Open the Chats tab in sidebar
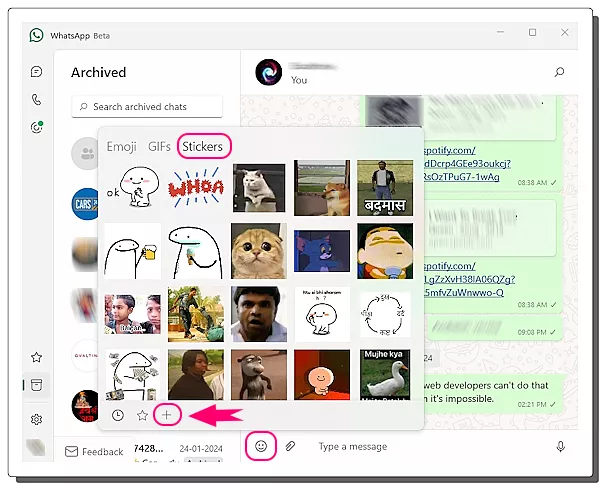This screenshot has height=484, width=600. coord(36,72)
